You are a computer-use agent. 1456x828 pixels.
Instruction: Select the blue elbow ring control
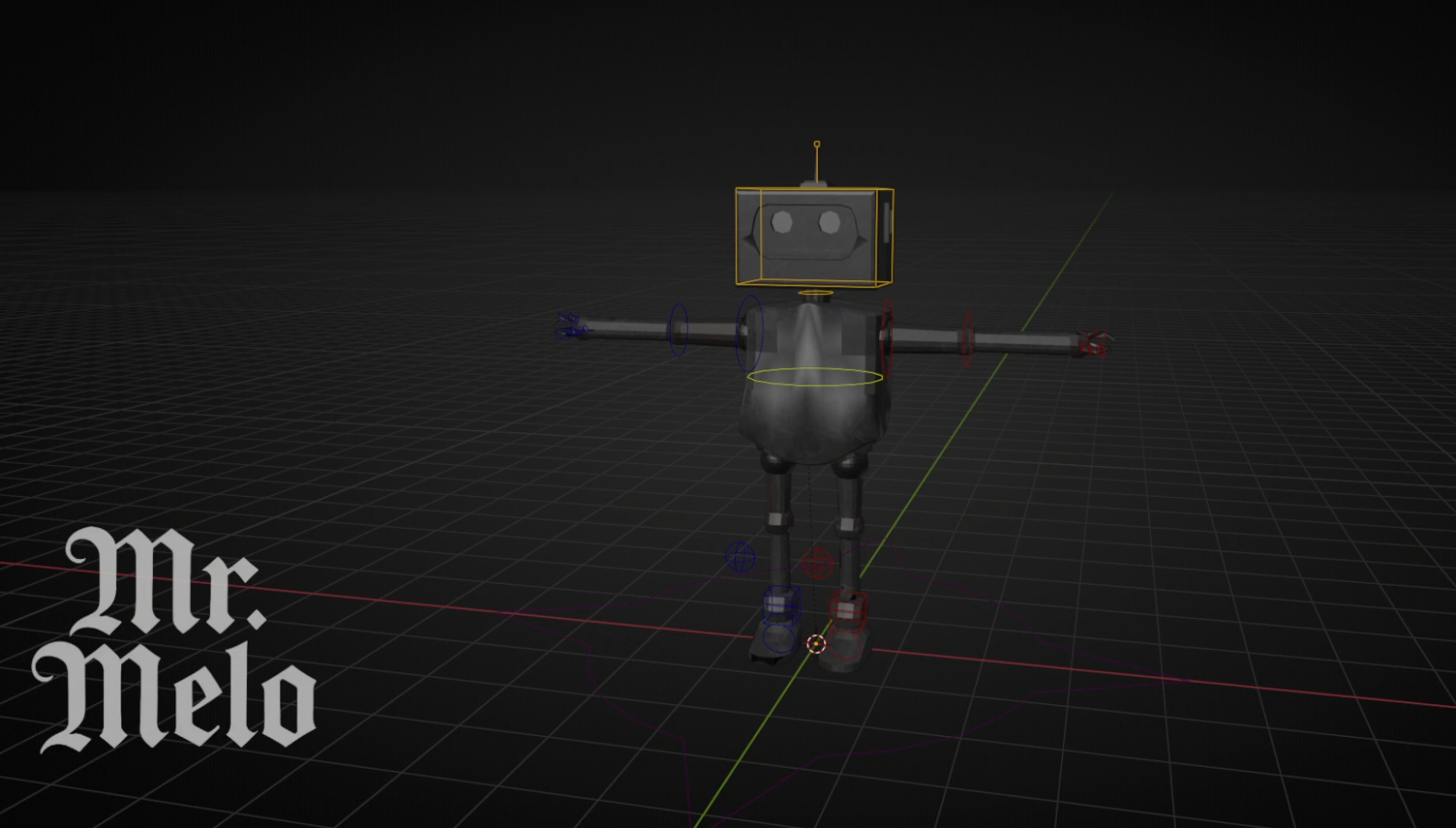point(679,329)
